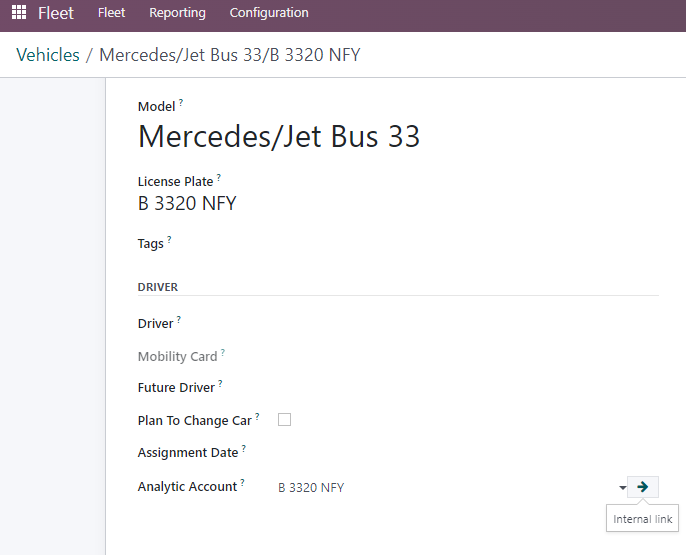686x555 pixels.
Task: Click the Fleet app title
Action: [x=56, y=13]
